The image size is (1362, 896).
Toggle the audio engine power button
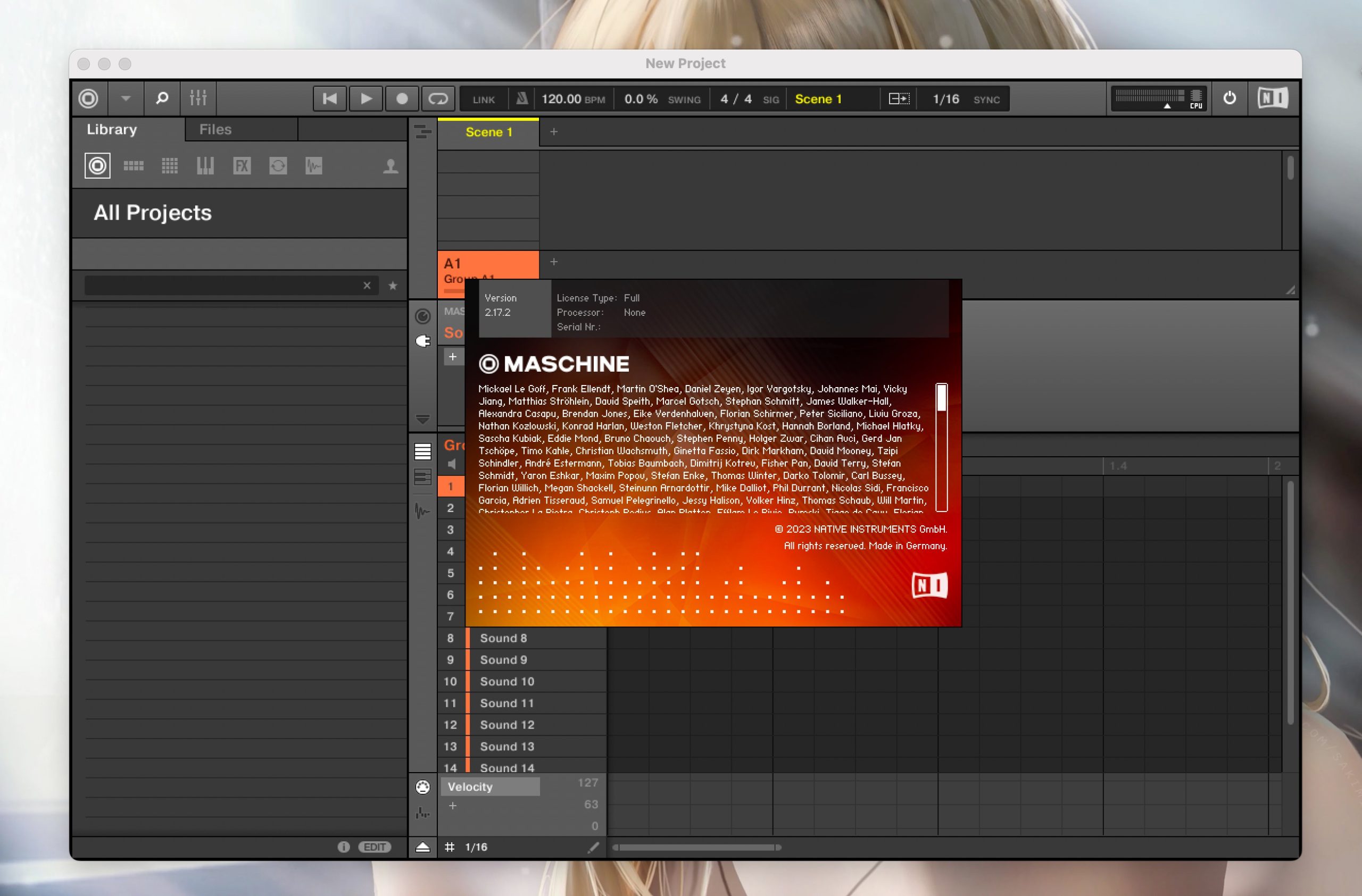pyautogui.click(x=1229, y=98)
